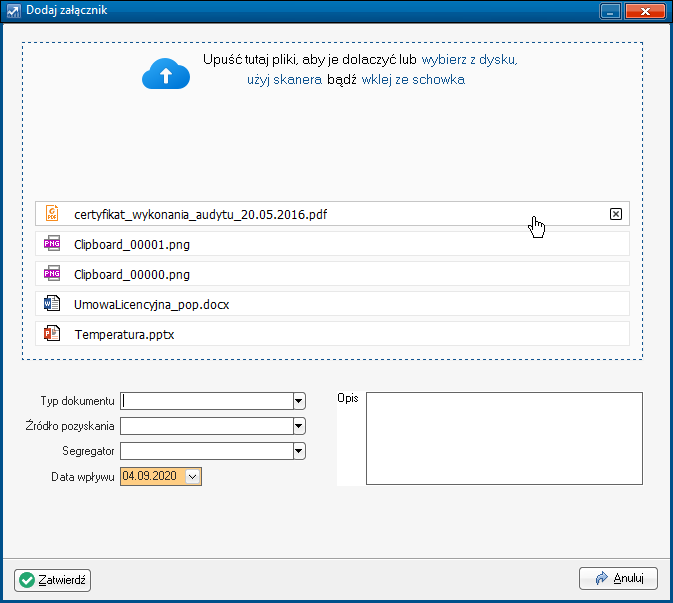Select the Clipboard_00001.png file name

pos(132,244)
